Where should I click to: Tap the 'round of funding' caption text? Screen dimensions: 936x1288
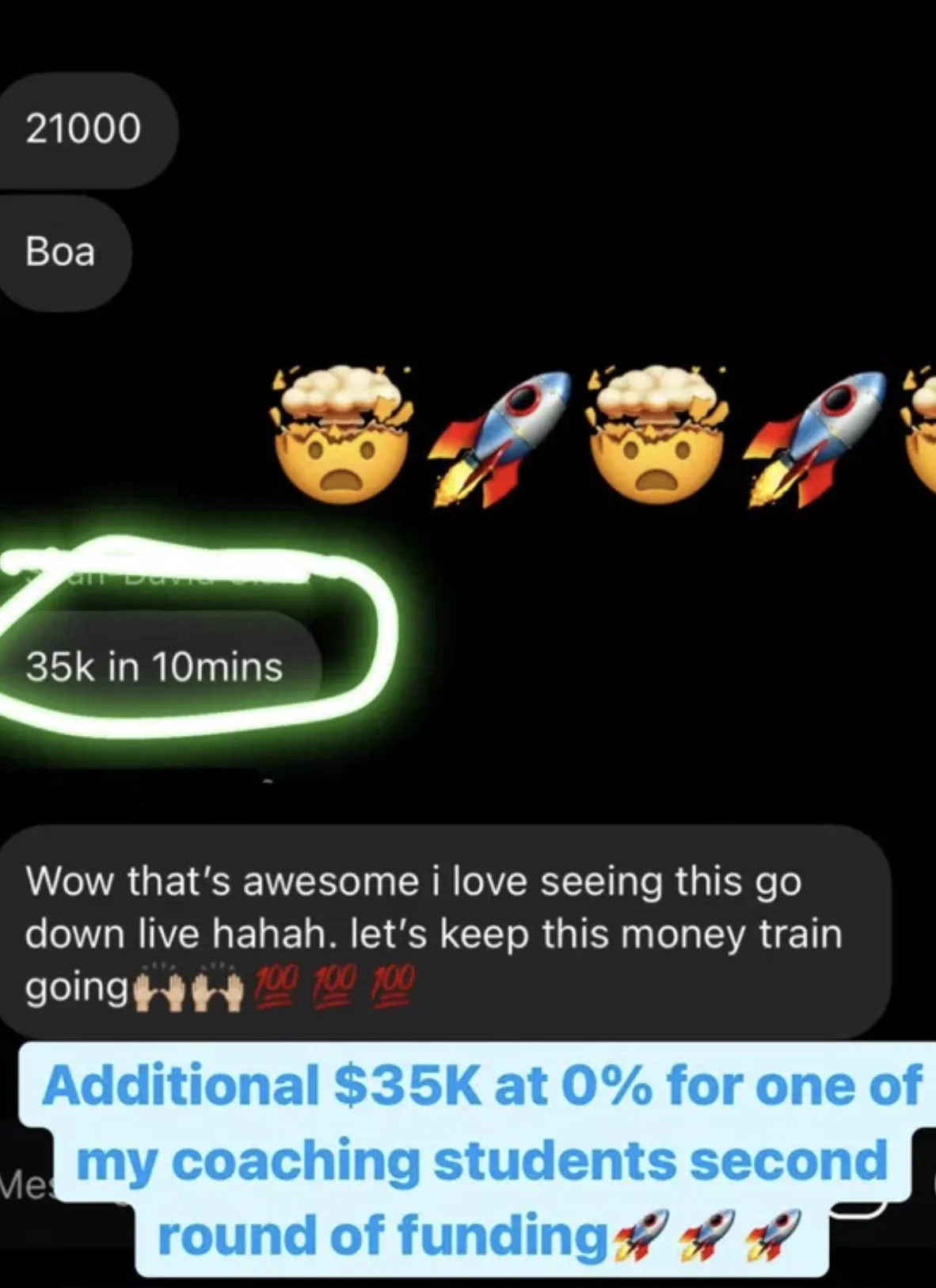382,1236
